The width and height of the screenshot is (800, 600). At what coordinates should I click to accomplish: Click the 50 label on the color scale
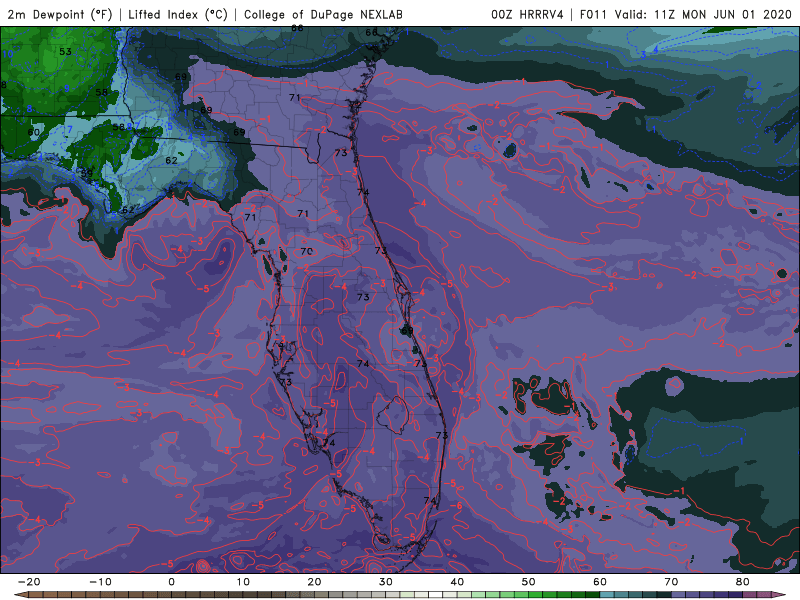(x=529, y=582)
